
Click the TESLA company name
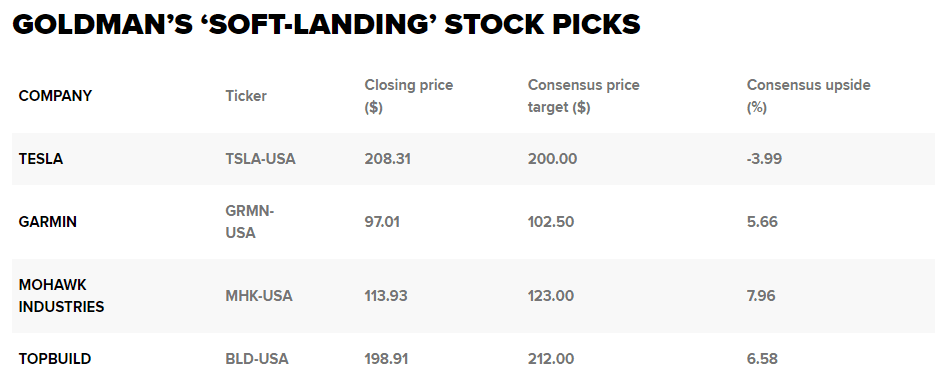point(41,159)
